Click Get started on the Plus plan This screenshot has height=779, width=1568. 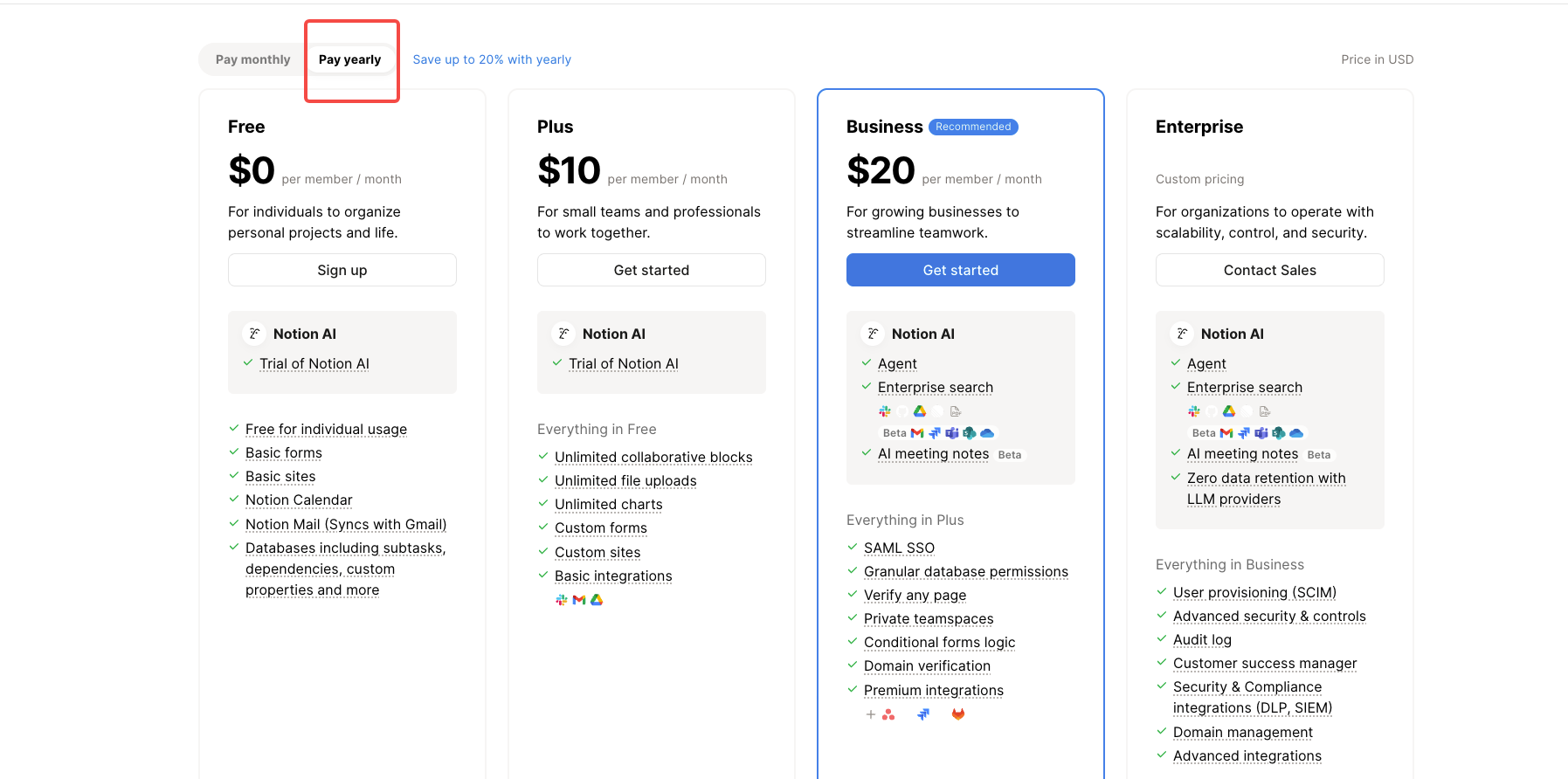[x=652, y=270]
